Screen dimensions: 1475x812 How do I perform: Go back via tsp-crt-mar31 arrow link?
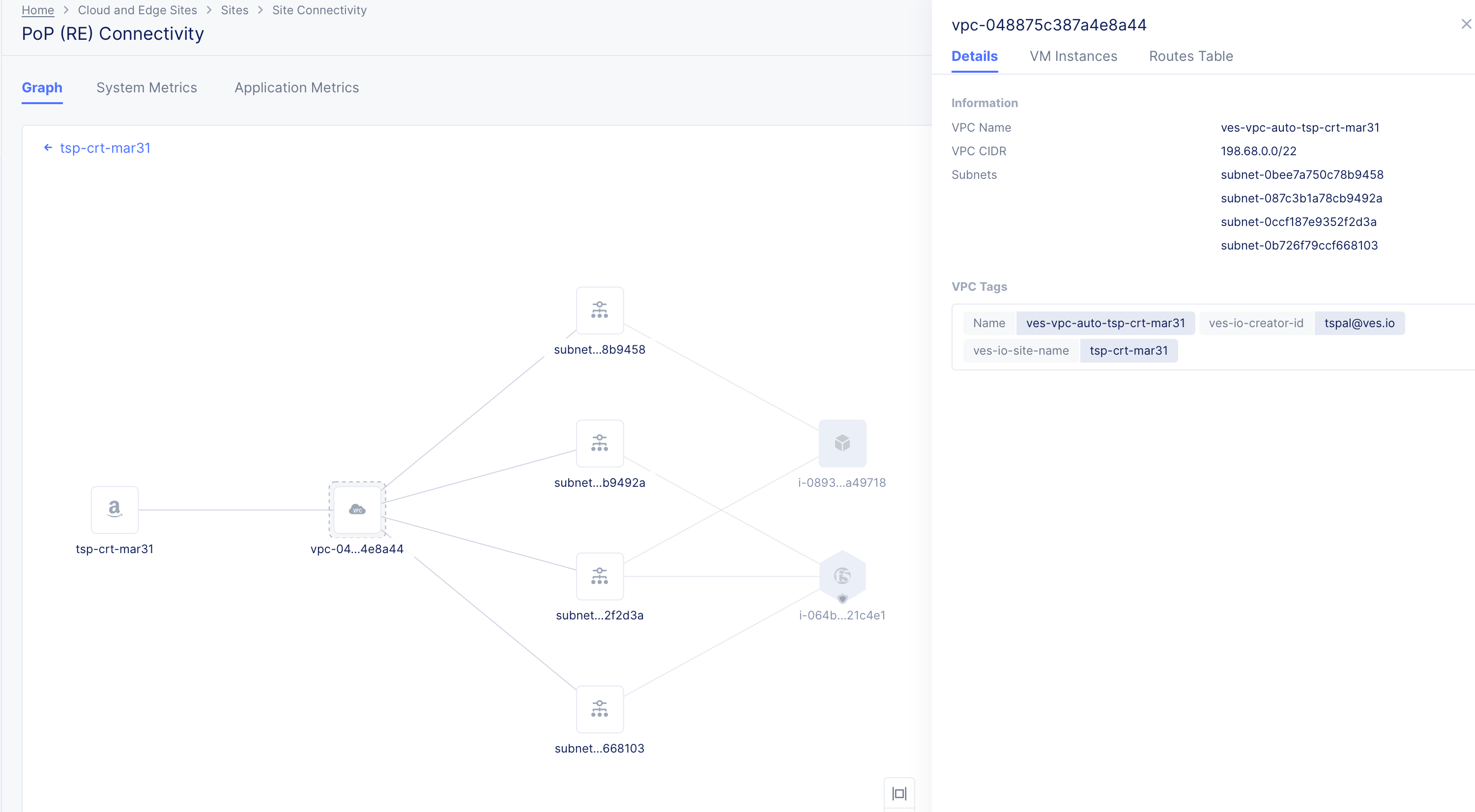click(x=97, y=148)
